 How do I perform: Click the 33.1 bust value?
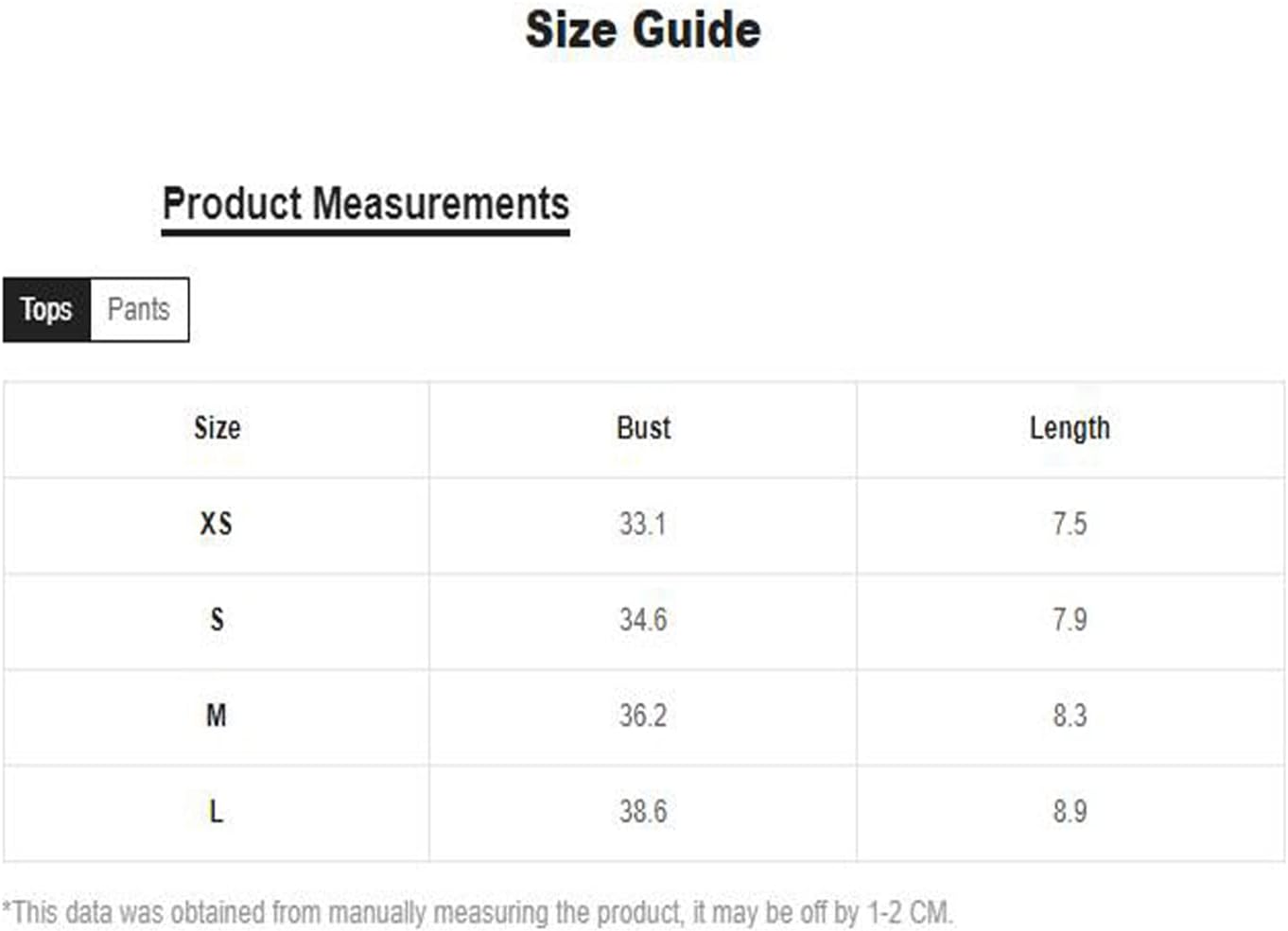coord(643,524)
